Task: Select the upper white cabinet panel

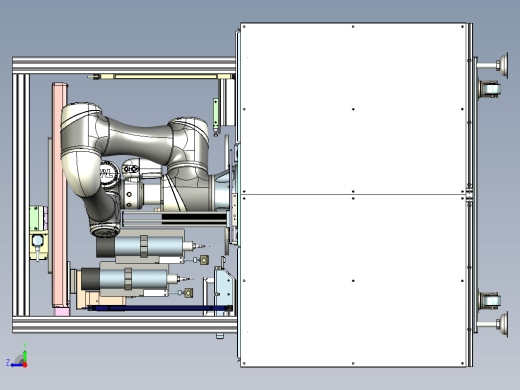Action: point(353,109)
